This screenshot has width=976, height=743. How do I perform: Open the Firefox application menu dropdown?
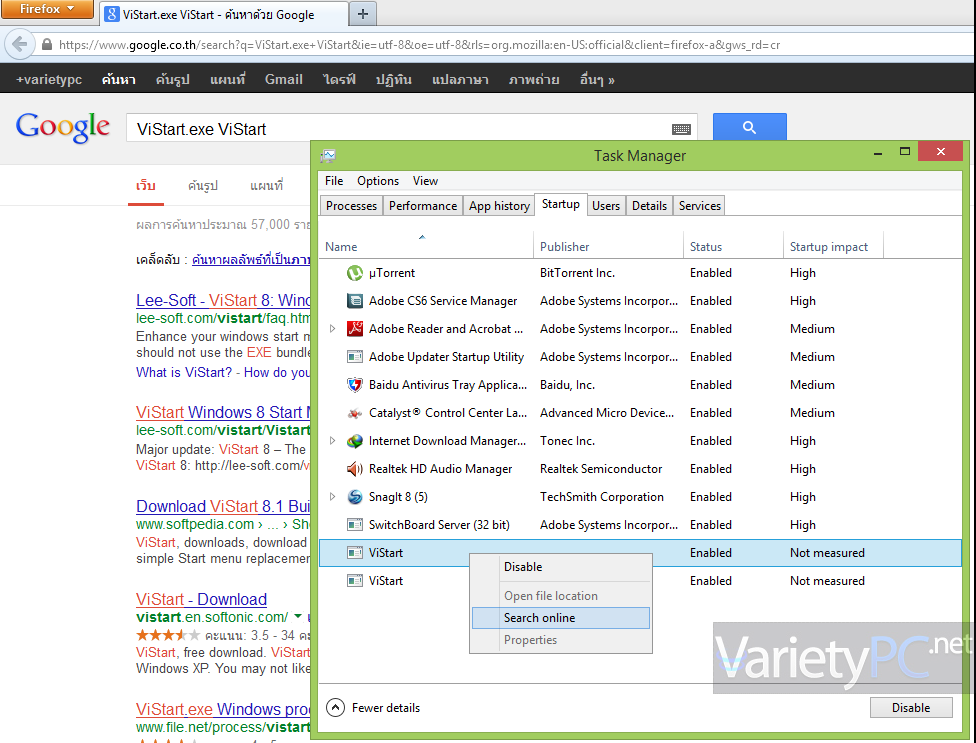pyautogui.click(x=47, y=9)
